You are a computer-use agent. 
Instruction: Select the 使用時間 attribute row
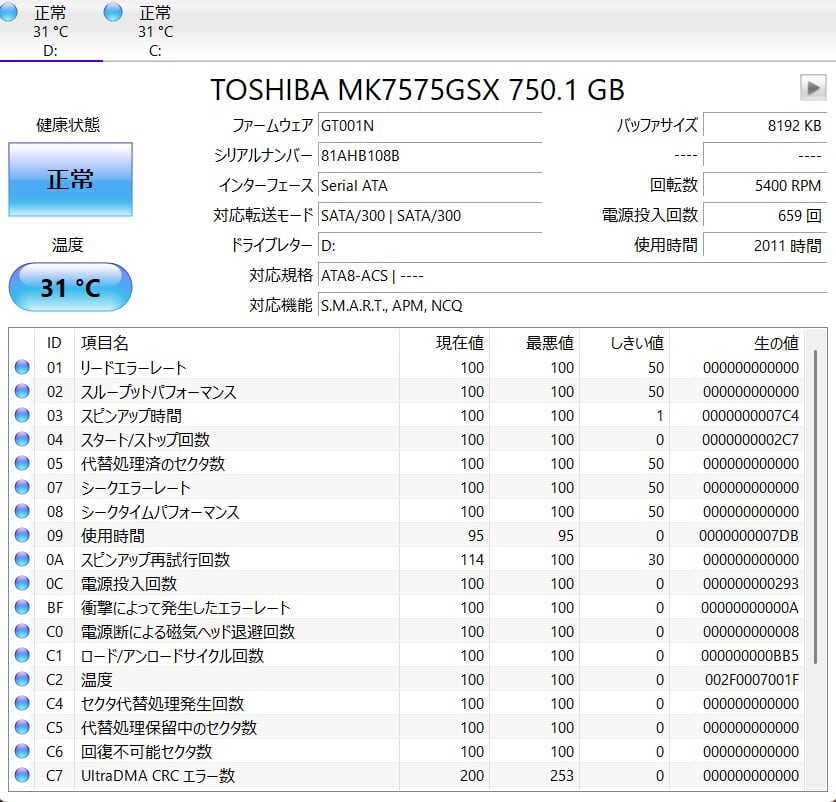click(400, 536)
